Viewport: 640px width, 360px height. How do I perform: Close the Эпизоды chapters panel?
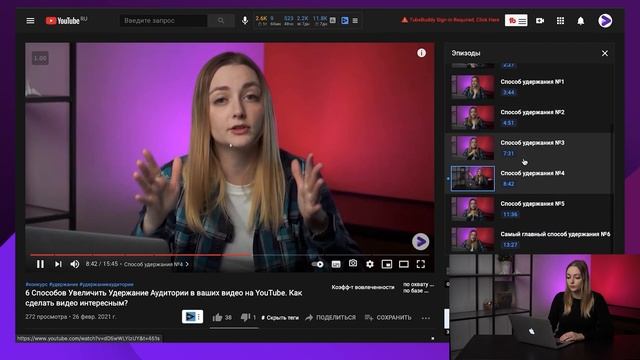[x=604, y=53]
